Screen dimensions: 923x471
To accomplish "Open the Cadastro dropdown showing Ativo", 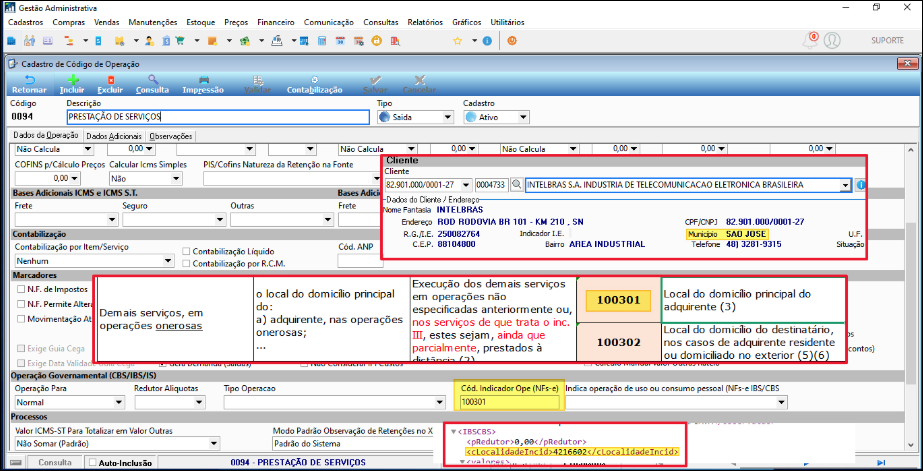I will tap(496, 117).
